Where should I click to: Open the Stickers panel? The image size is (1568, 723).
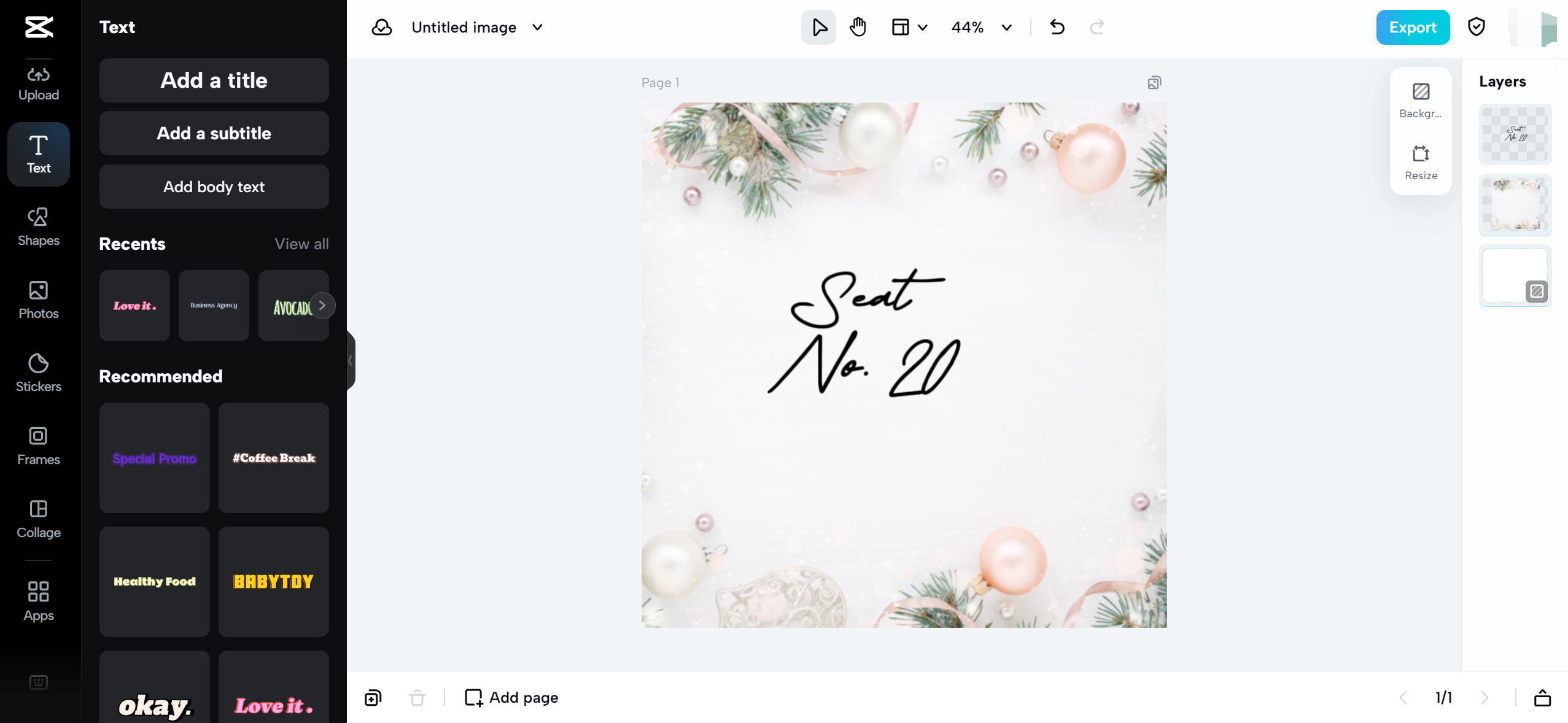point(38,373)
